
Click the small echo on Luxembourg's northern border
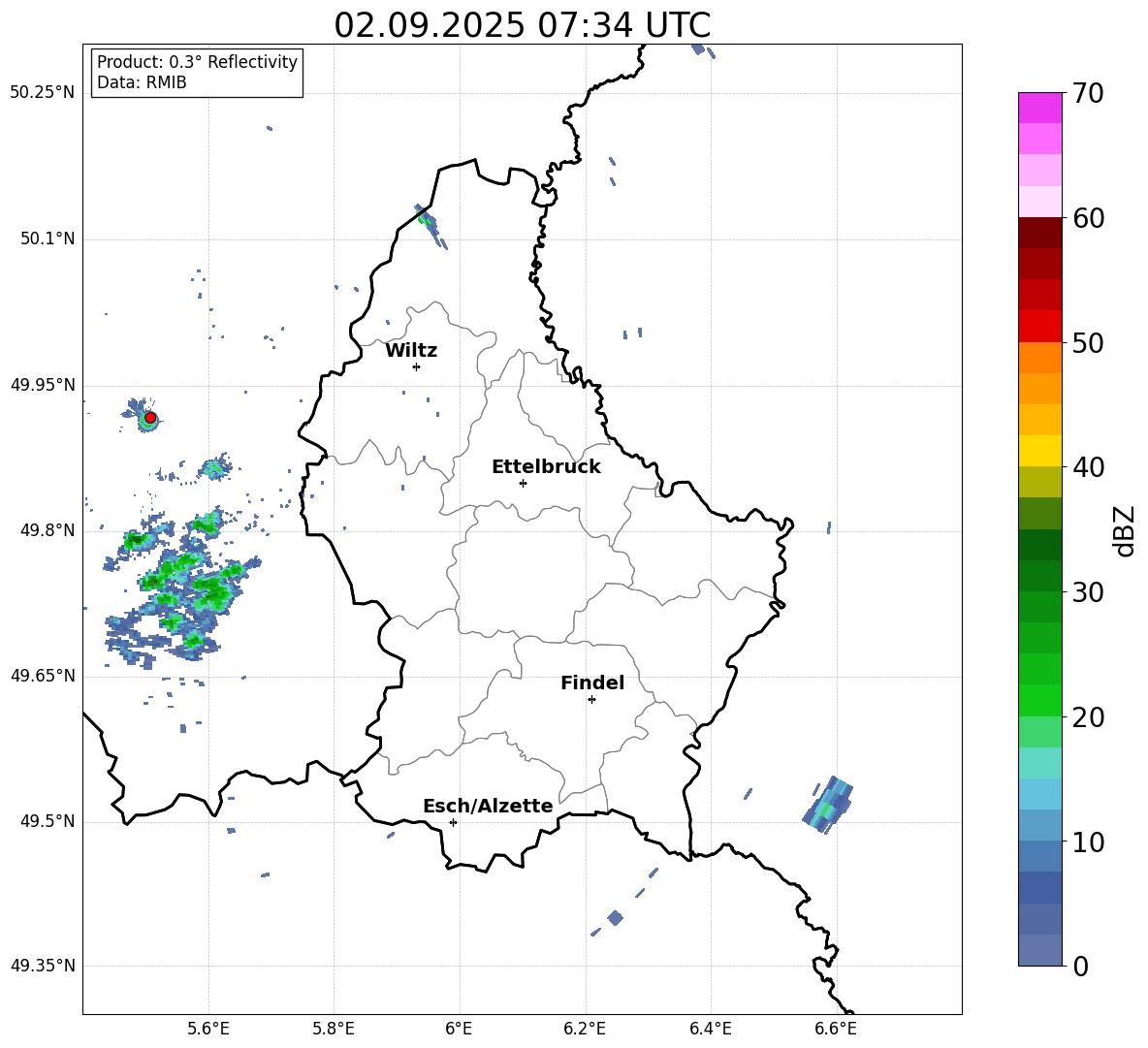[x=430, y=226]
